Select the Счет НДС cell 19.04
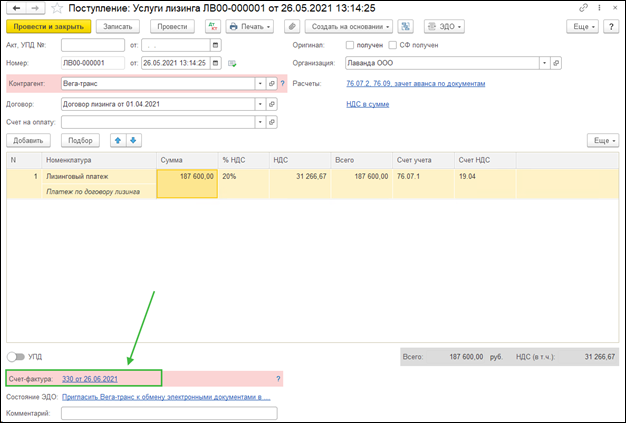Screen dimensions: 626x423 485,184
